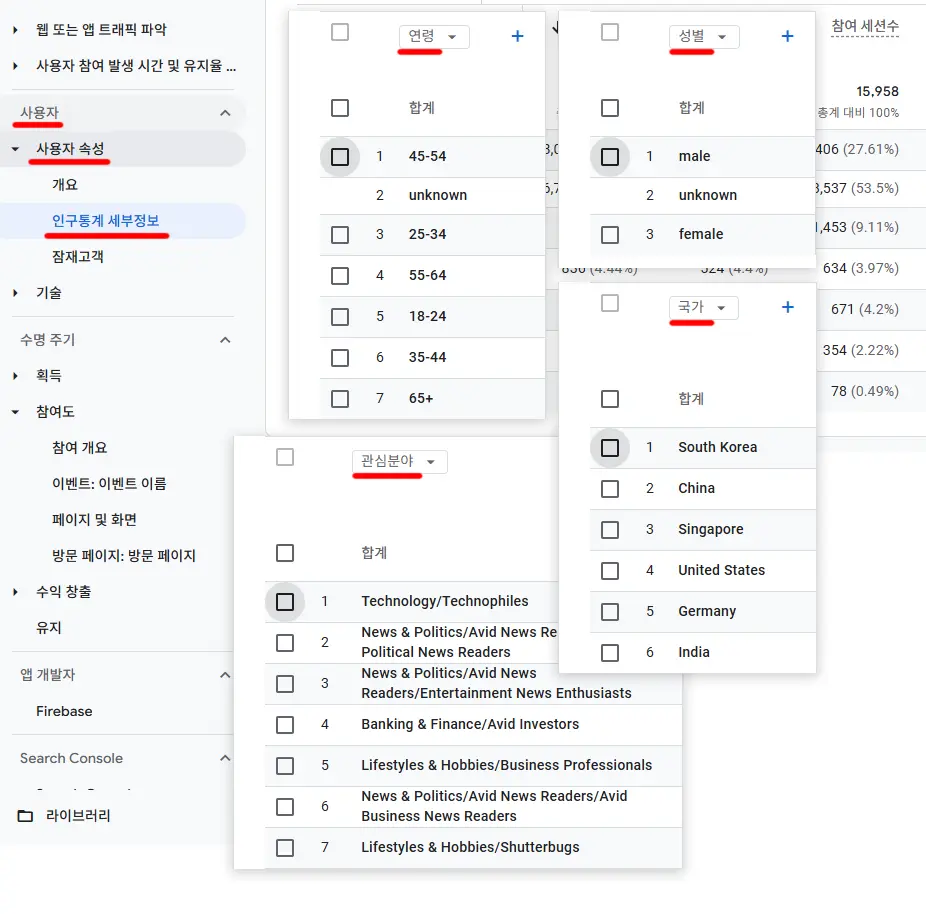The height and width of the screenshot is (914, 926).
Task: Click the 78 (0.49%) cell value
Action: (865, 391)
